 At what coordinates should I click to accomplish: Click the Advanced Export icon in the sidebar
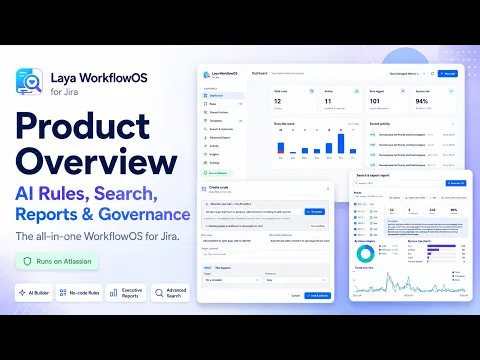point(205,137)
